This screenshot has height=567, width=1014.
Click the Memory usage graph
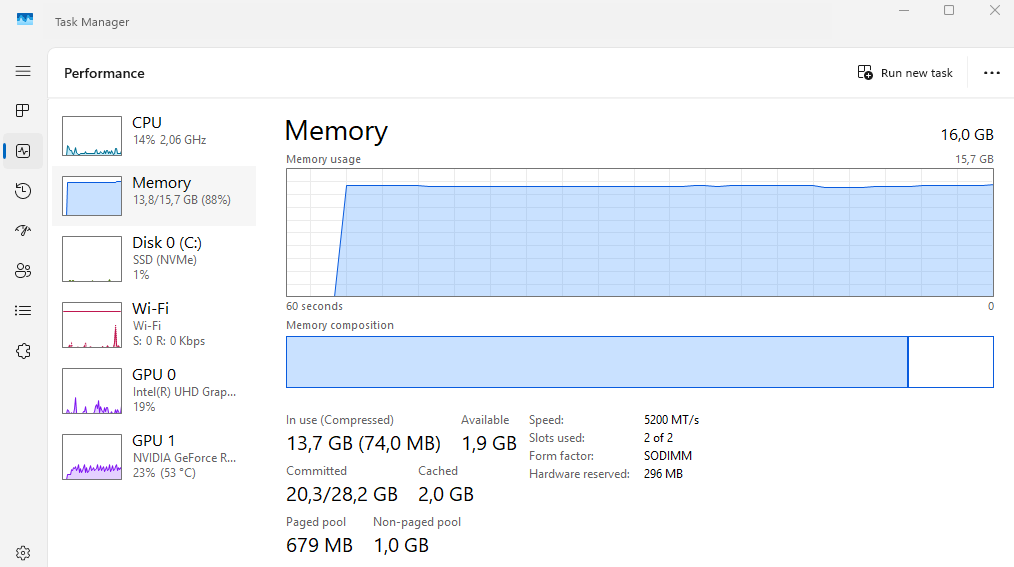click(640, 233)
